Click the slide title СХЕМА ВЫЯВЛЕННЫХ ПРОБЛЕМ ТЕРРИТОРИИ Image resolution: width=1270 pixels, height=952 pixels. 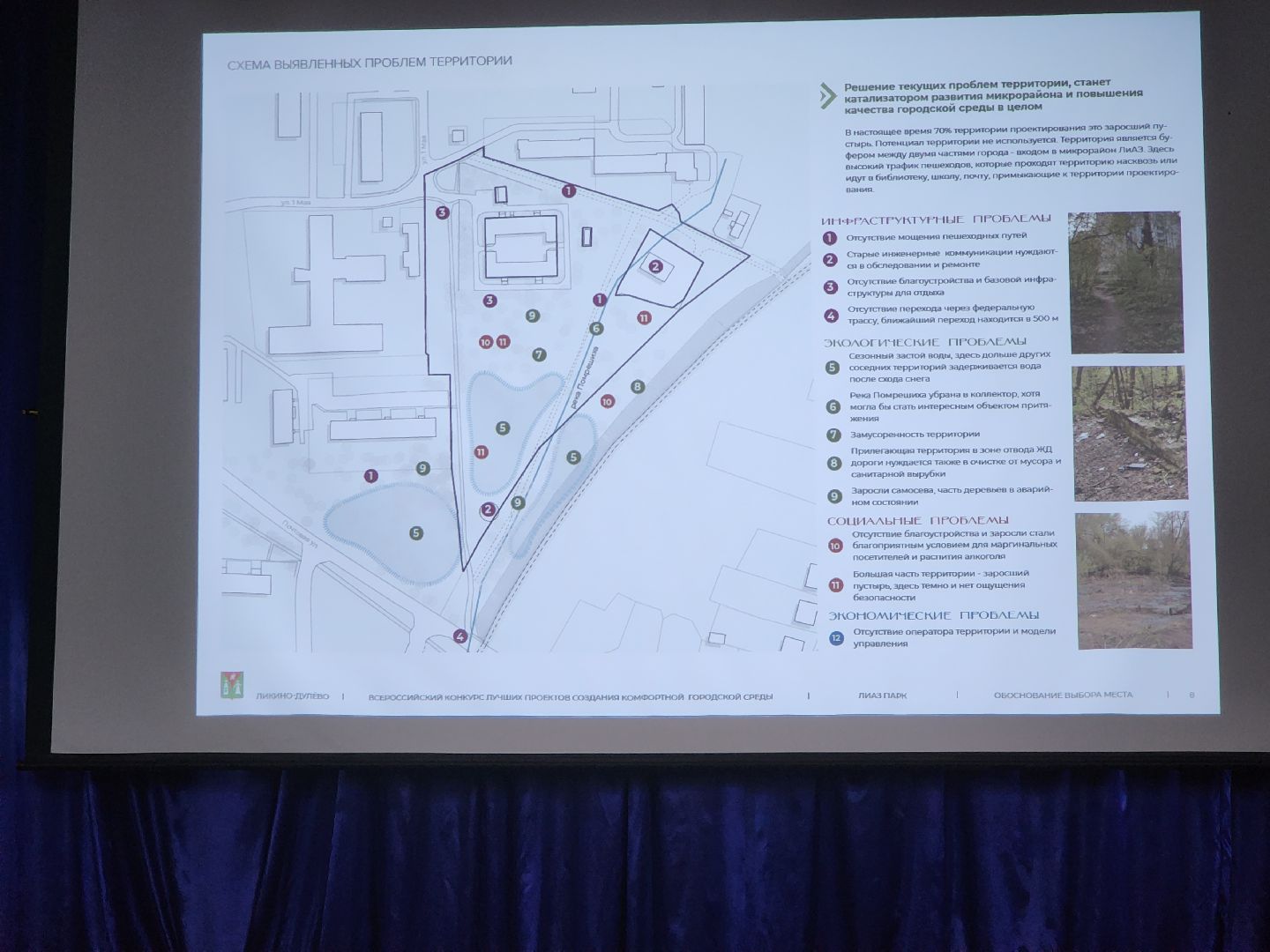tap(370, 62)
